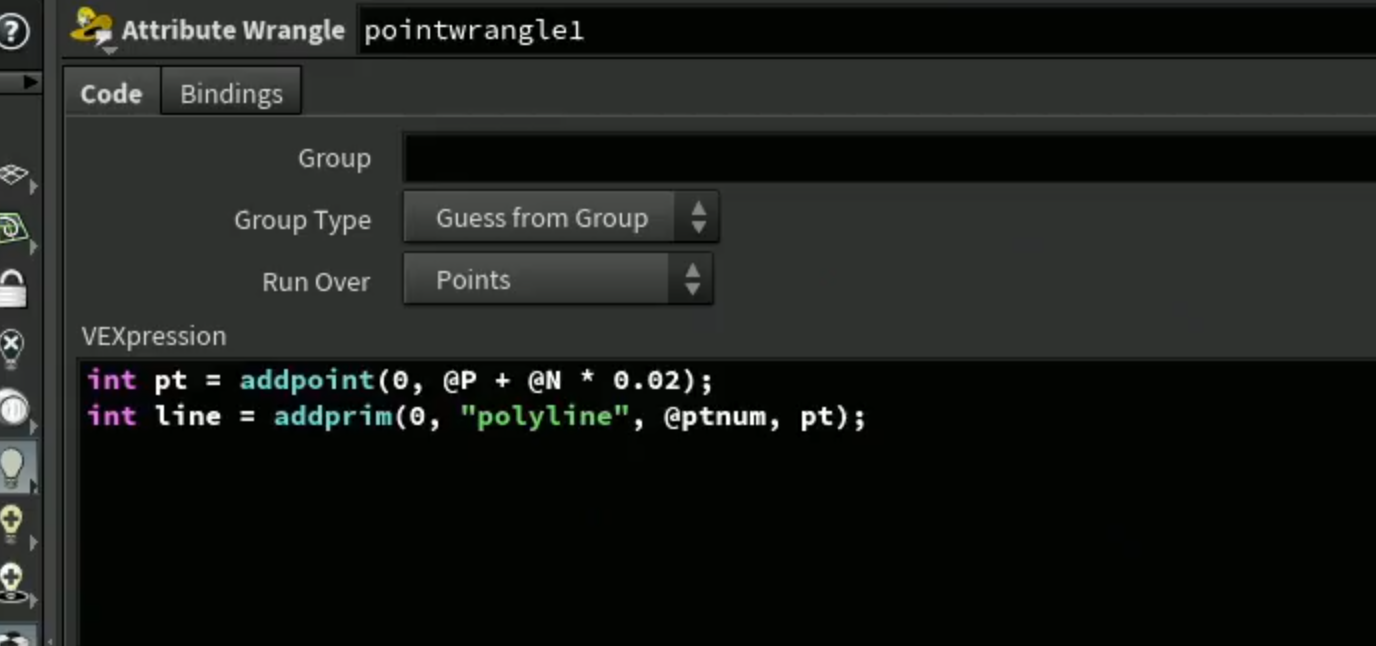The width and height of the screenshot is (1376, 646).
Task: Toggle the padlock lock icon
Action: click(x=13, y=289)
